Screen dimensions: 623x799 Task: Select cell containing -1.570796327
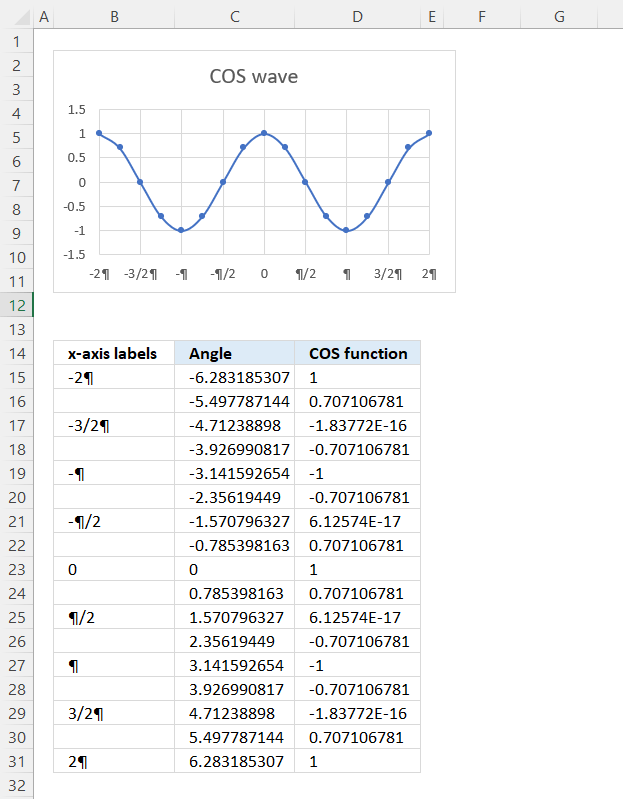[x=234, y=521]
